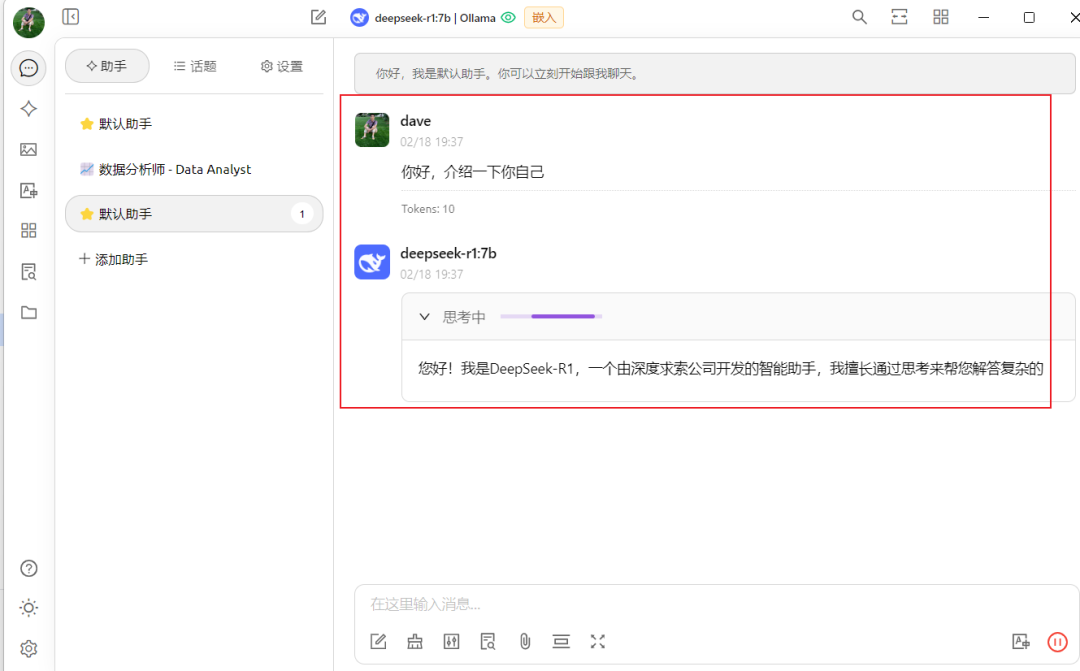Click the reply text starting 您好！我是DeepSeek-R1
Image resolution: width=1080 pixels, height=671 pixels.
point(730,369)
